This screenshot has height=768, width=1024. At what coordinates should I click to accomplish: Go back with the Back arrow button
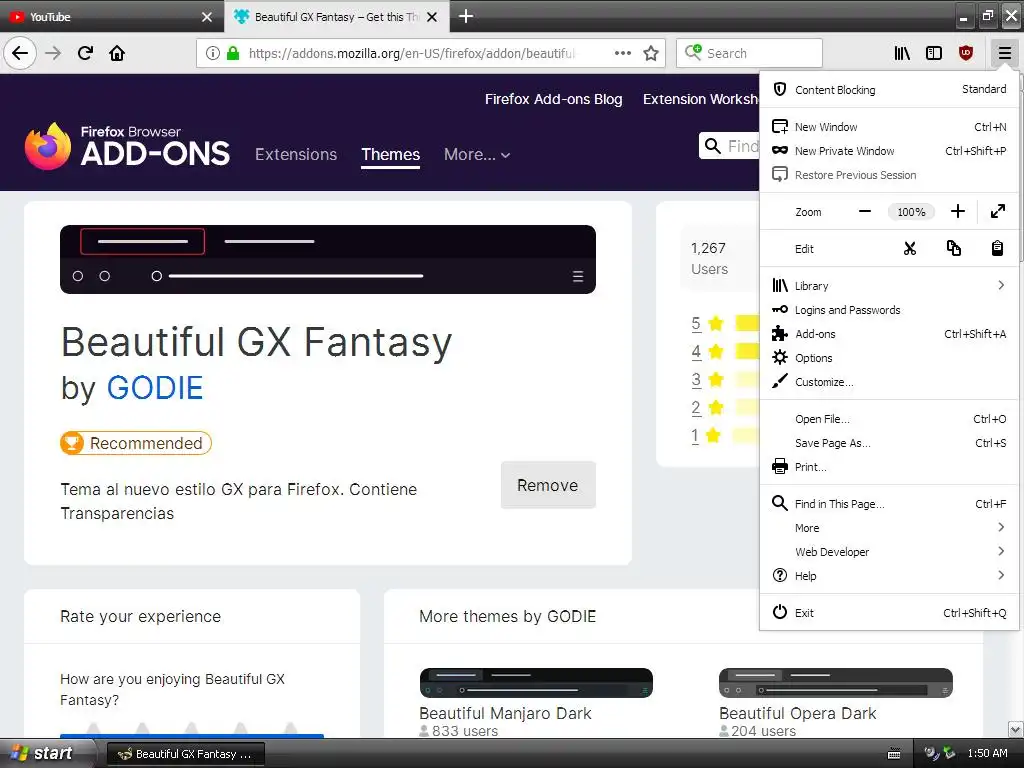point(20,53)
